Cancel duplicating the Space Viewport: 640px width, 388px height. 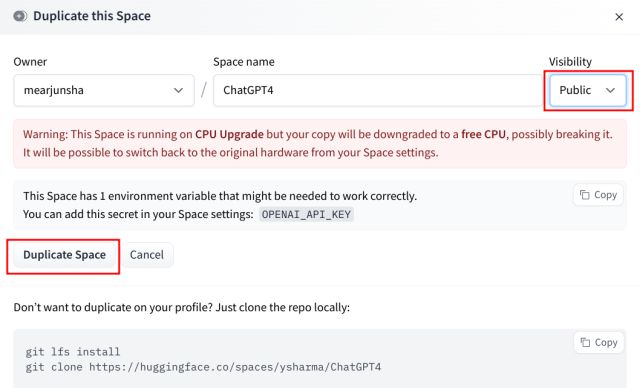(x=147, y=255)
